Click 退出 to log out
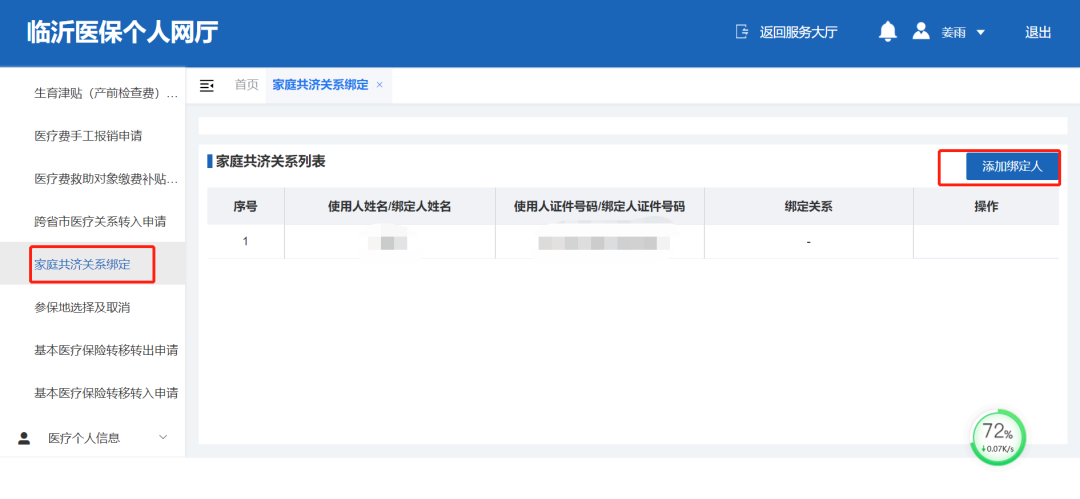This screenshot has width=1080, height=499. coord(1038,32)
